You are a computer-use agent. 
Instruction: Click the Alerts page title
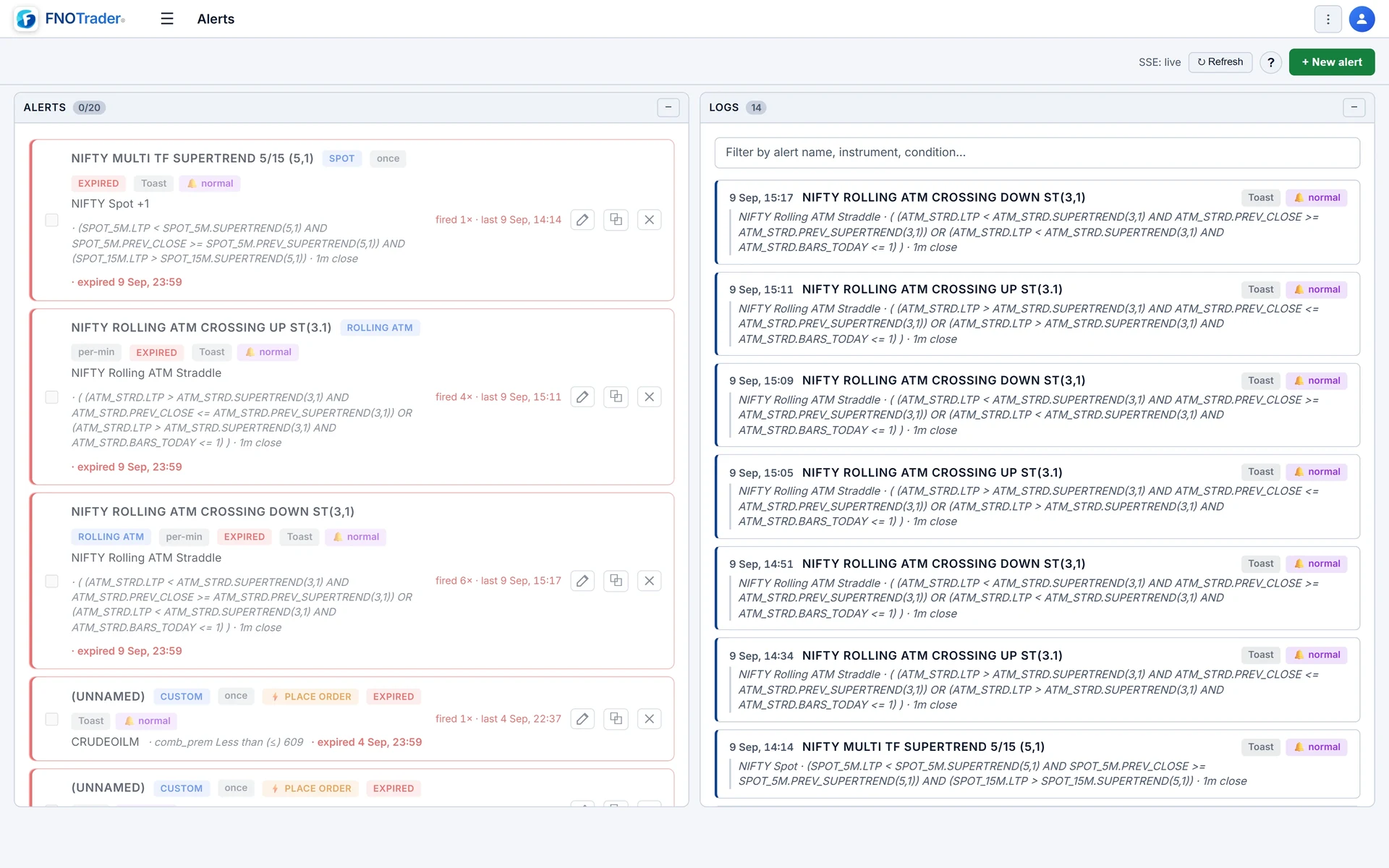pos(216,19)
